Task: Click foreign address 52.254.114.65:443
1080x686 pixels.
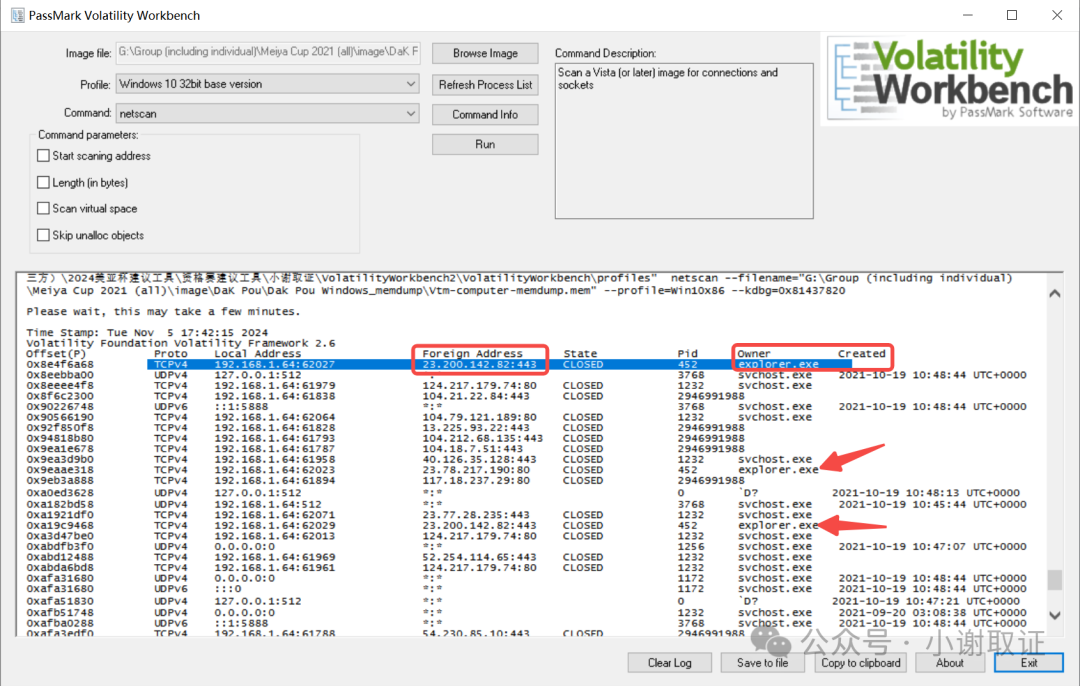Action: tap(479, 557)
